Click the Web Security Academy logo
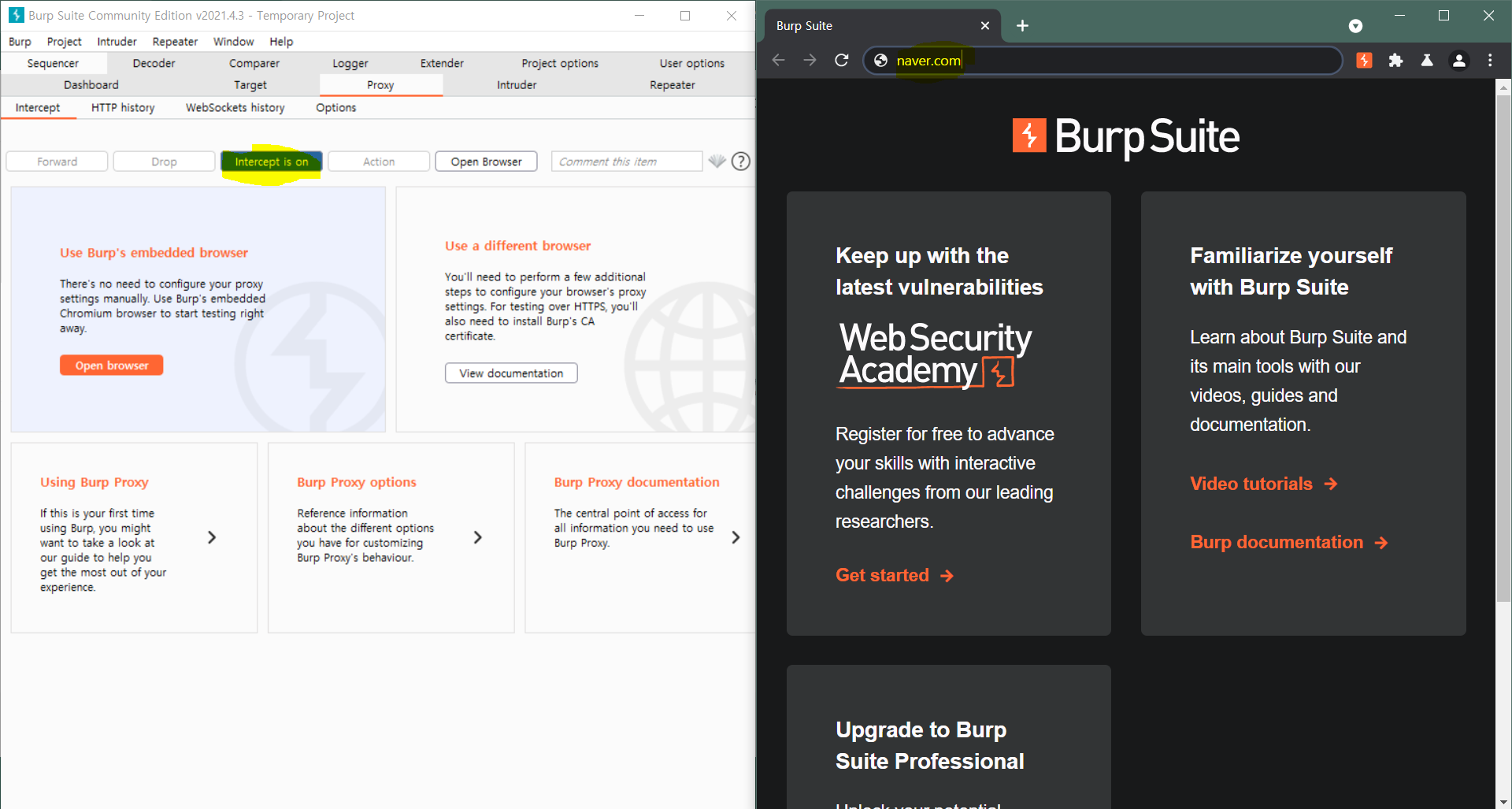 point(936,354)
